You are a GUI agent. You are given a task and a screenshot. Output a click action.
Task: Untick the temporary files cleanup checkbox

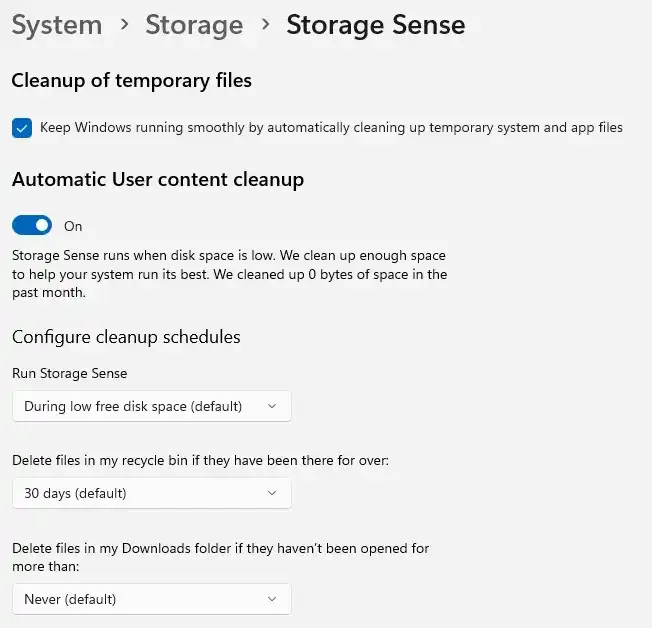22,128
